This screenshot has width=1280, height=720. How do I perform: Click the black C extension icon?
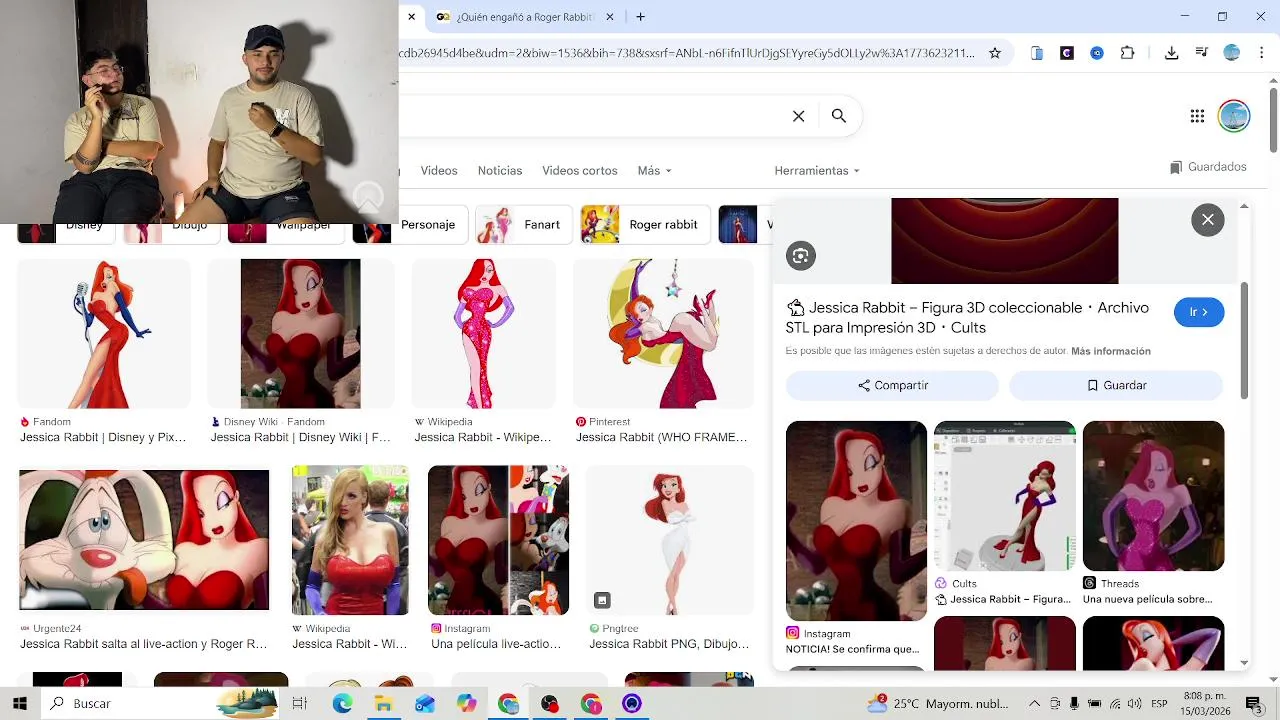1067,53
